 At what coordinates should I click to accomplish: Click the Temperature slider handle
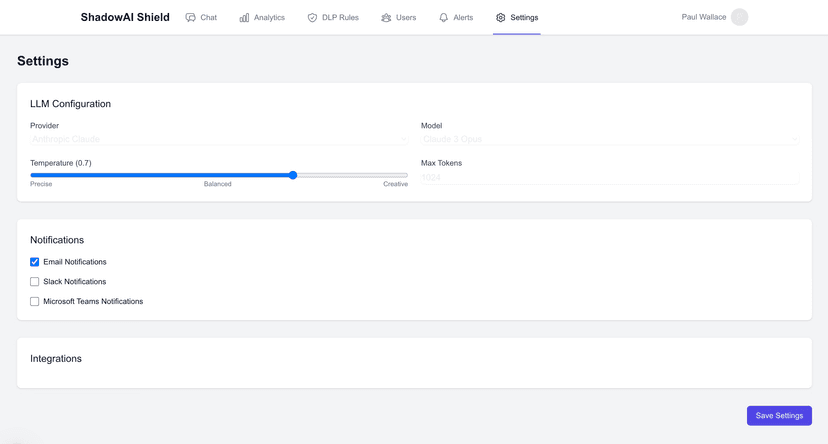(x=293, y=175)
